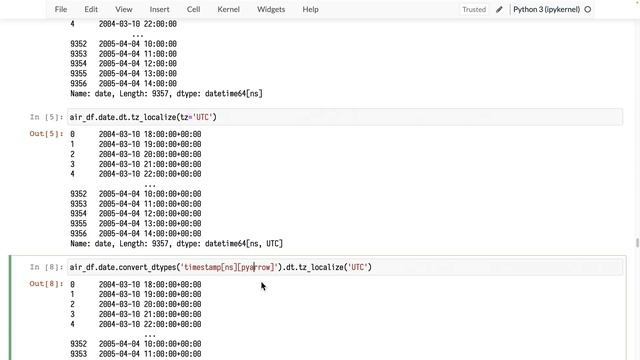The width and height of the screenshot is (640, 360).
Task: Click row 0 in Out[5] output
Action: click(136, 134)
